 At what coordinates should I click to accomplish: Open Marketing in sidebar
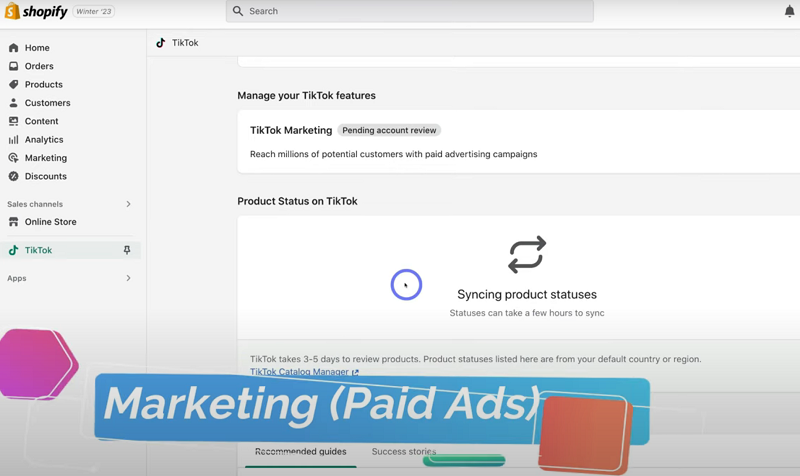coord(46,158)
